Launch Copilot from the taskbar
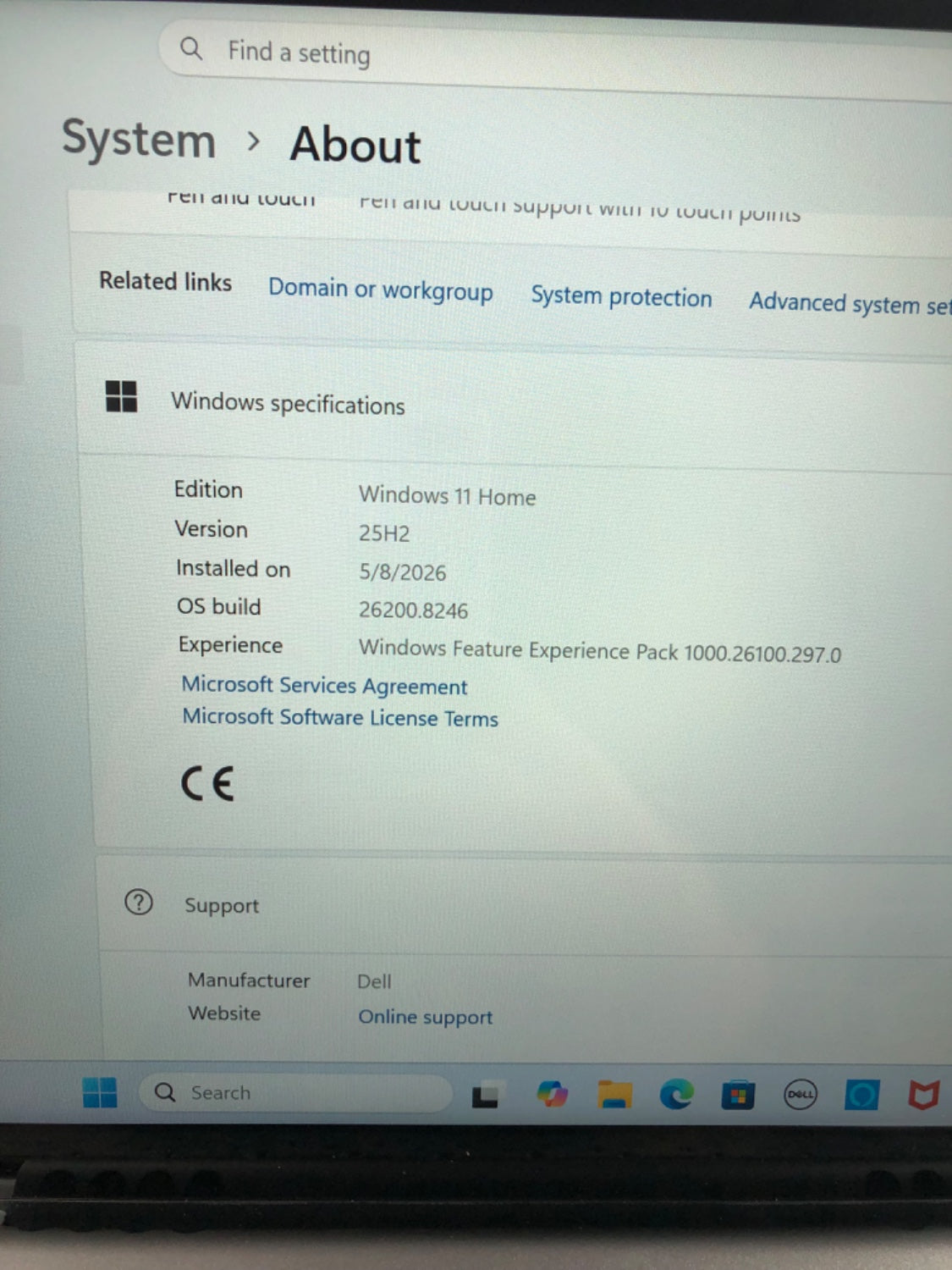This screenshot has width=952, height=1270. [552, 1094]
